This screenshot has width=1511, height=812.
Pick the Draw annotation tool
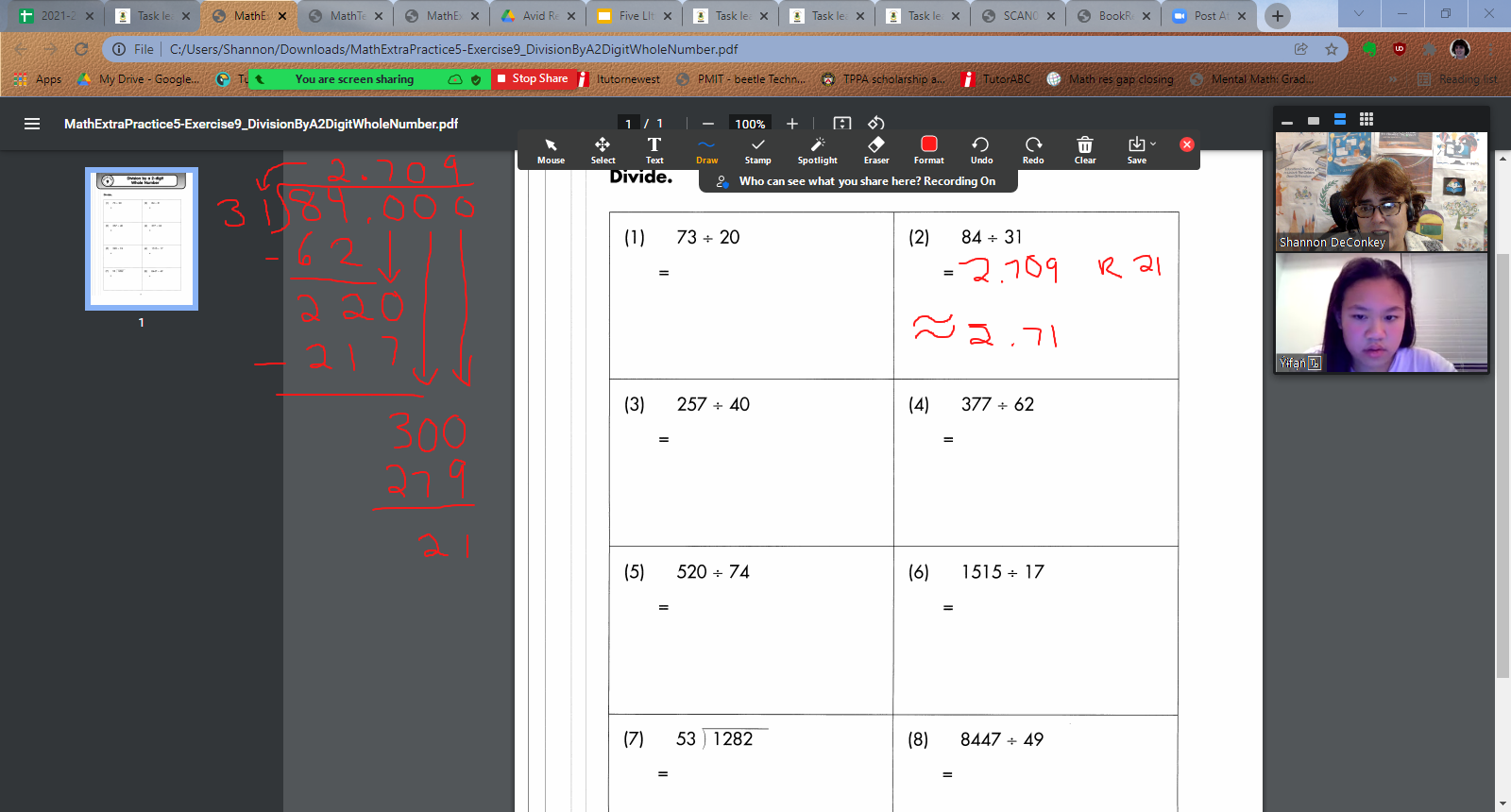pos(706,150)
